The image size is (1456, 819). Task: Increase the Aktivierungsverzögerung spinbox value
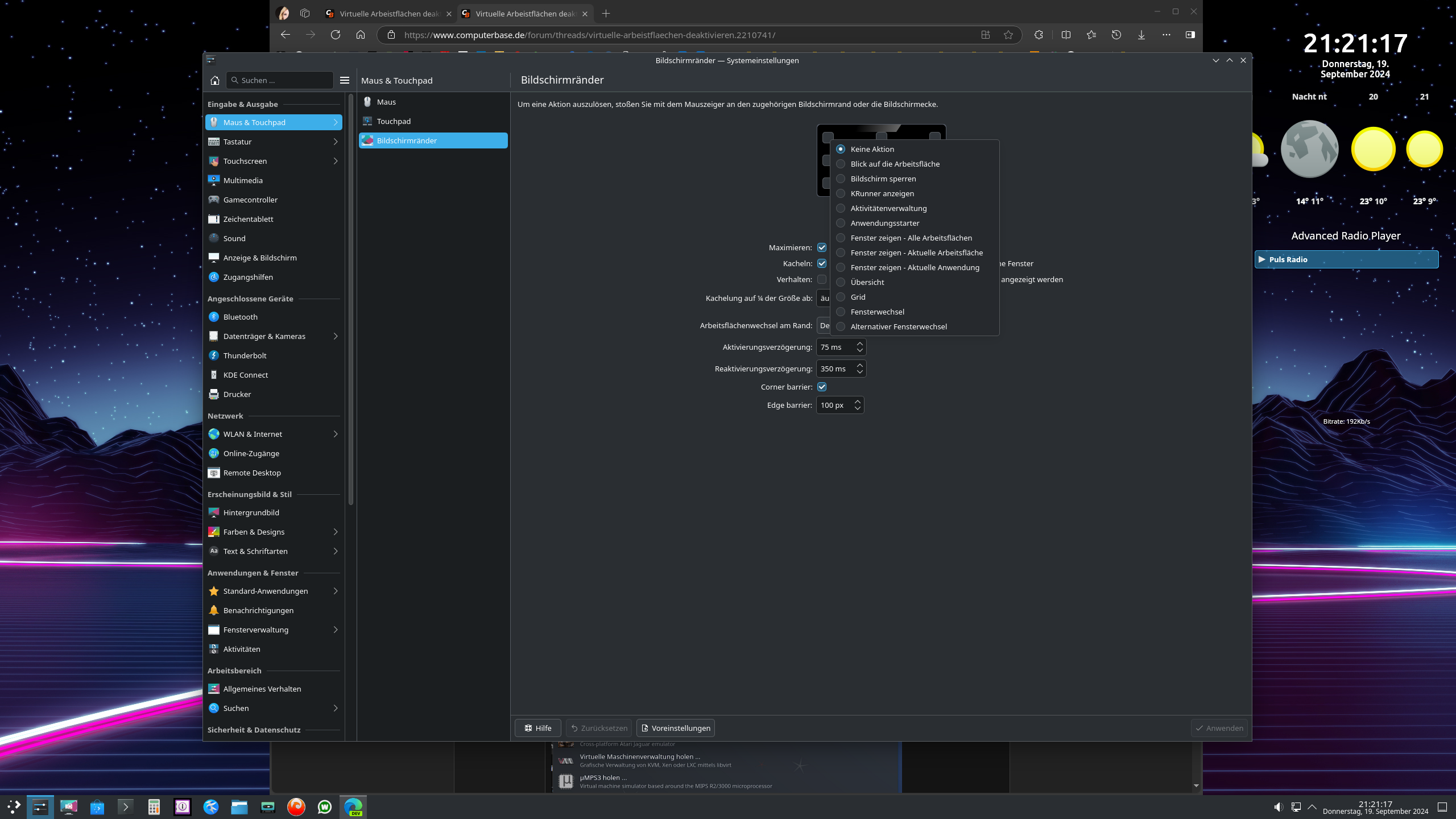point(860,344)
